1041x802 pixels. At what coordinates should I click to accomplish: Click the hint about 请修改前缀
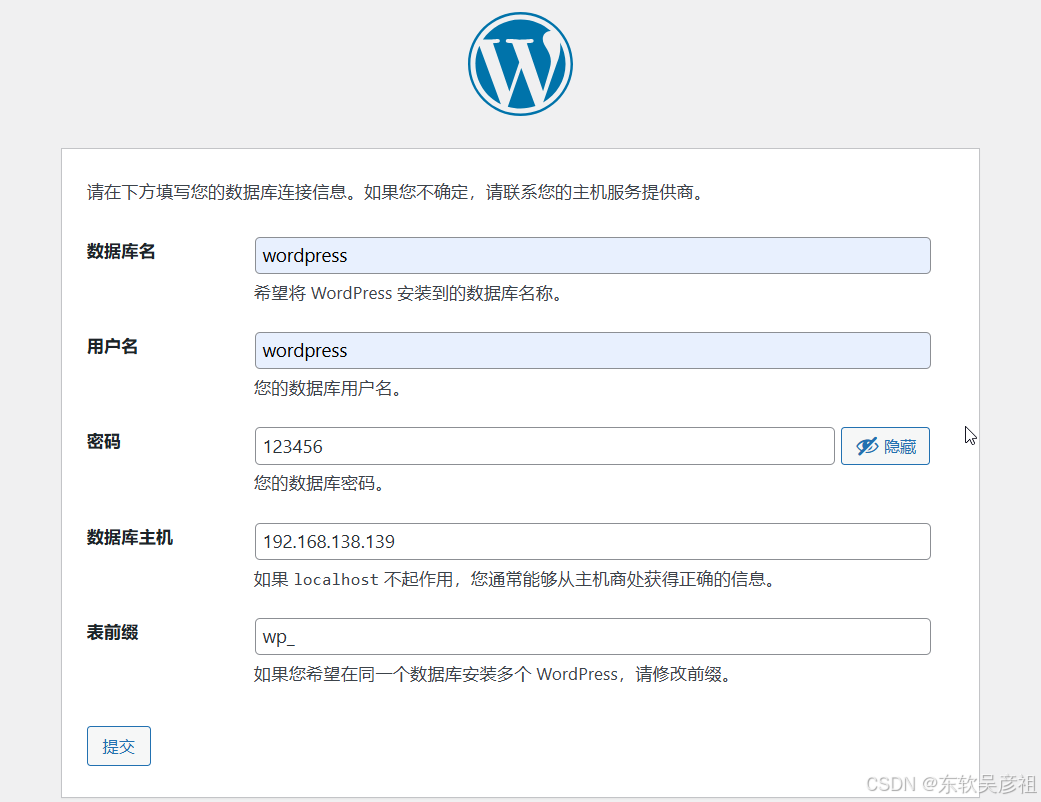[x=494, y=675]
